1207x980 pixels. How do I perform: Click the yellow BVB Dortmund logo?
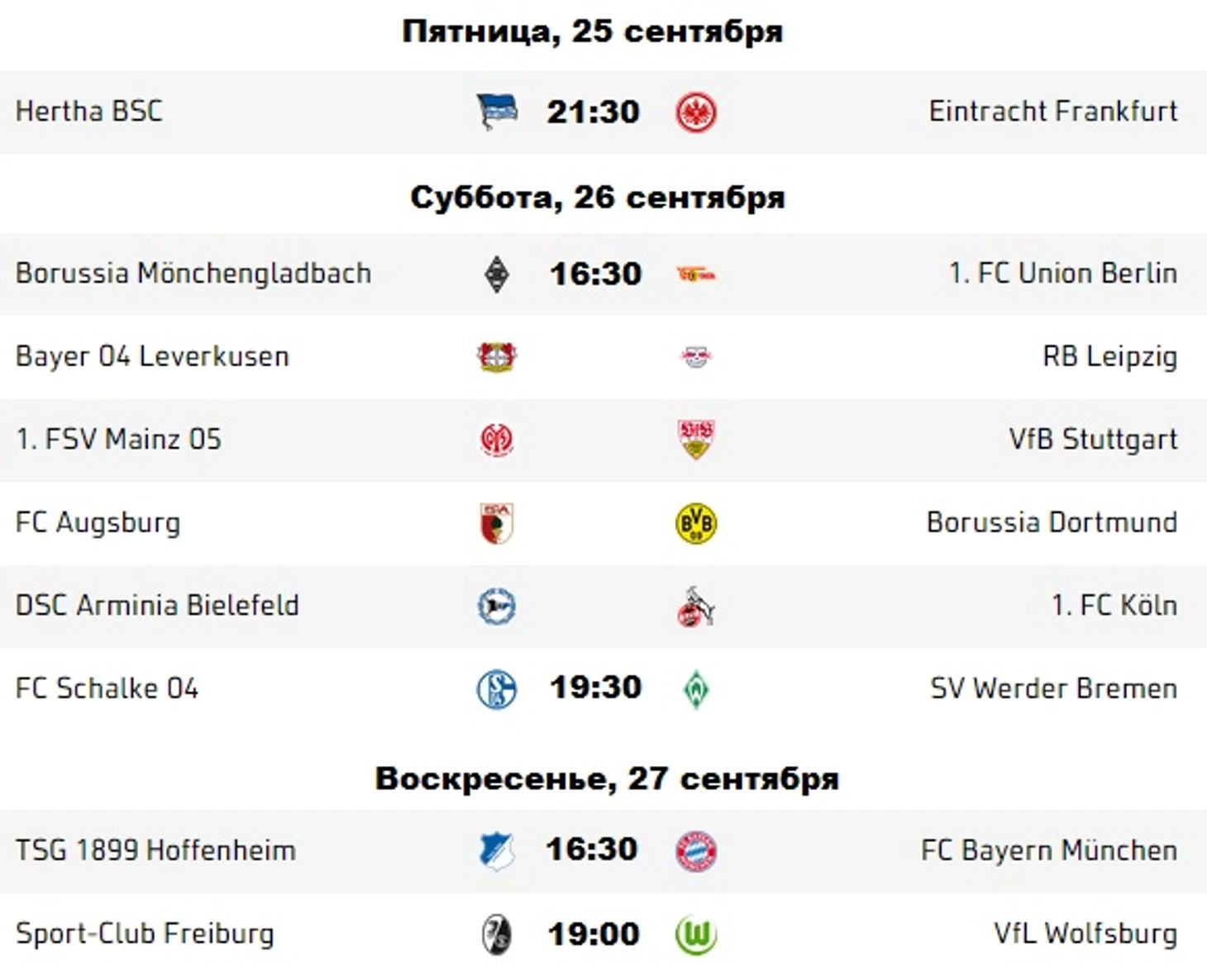coord(696,523)
